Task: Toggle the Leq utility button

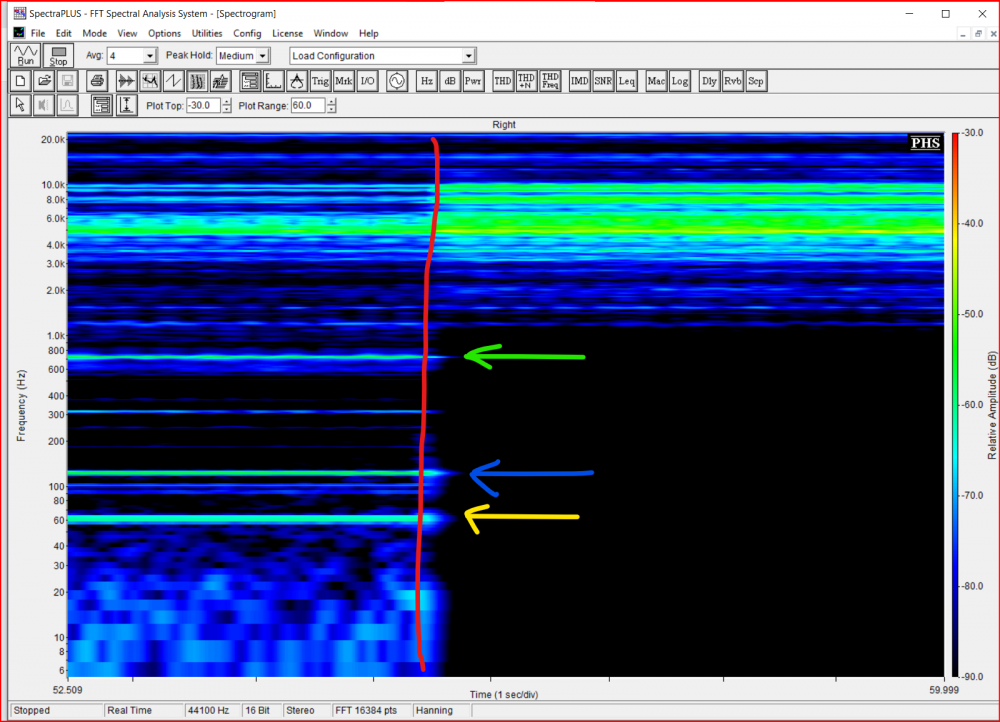Action: 626,81
